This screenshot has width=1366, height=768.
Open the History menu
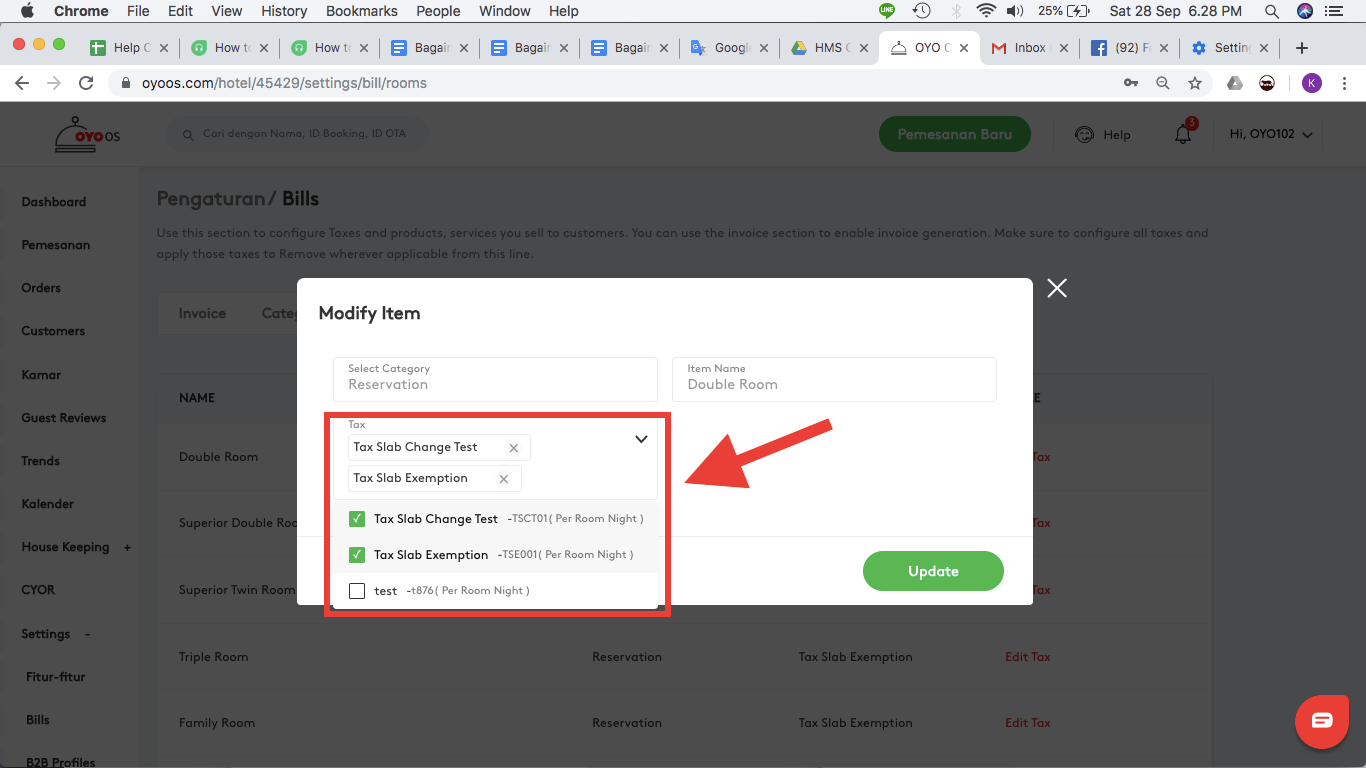tap(284, 11)
